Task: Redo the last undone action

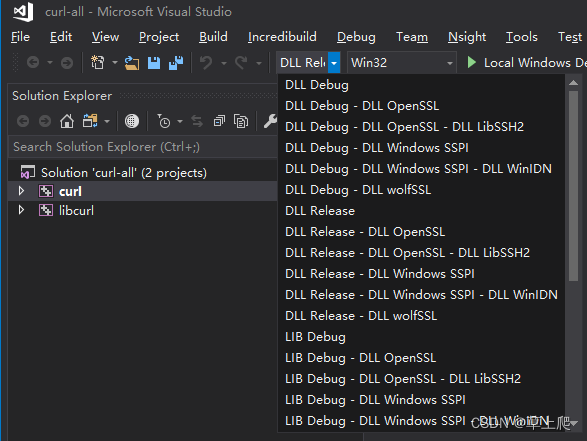Action: tap(241, 63)
